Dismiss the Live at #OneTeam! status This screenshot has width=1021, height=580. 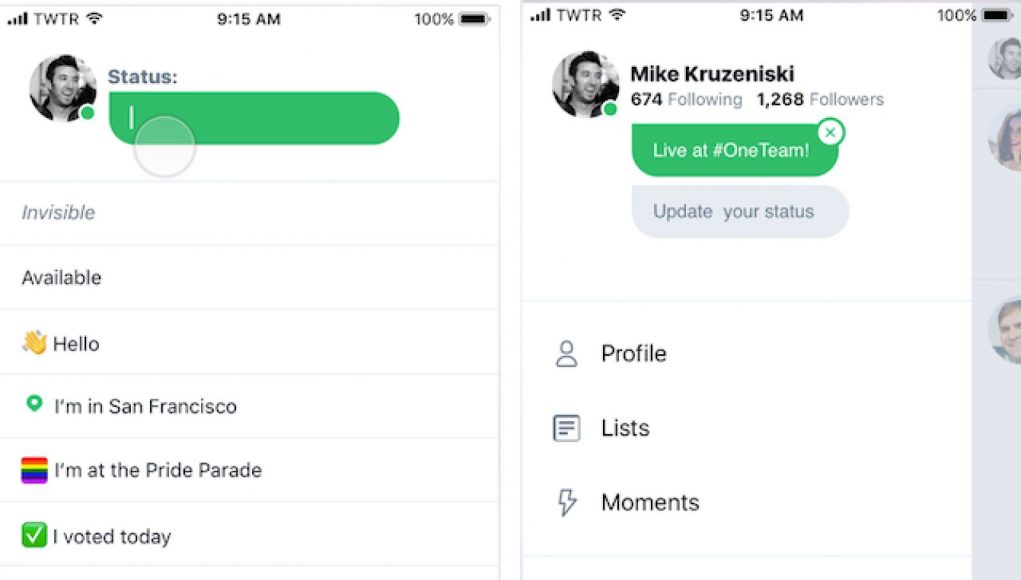[830, 133]
